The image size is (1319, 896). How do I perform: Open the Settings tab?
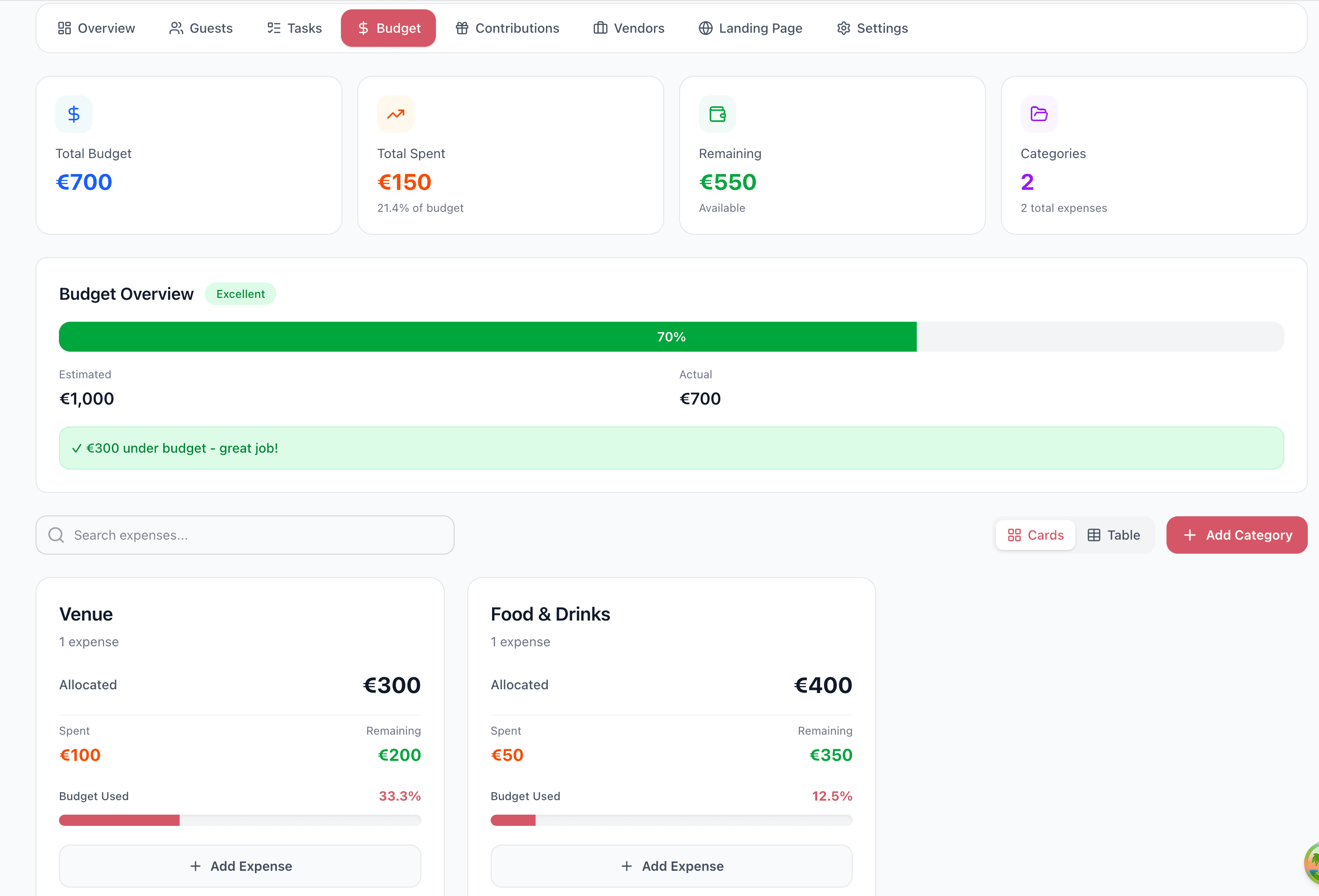click(x=872, y=28)
